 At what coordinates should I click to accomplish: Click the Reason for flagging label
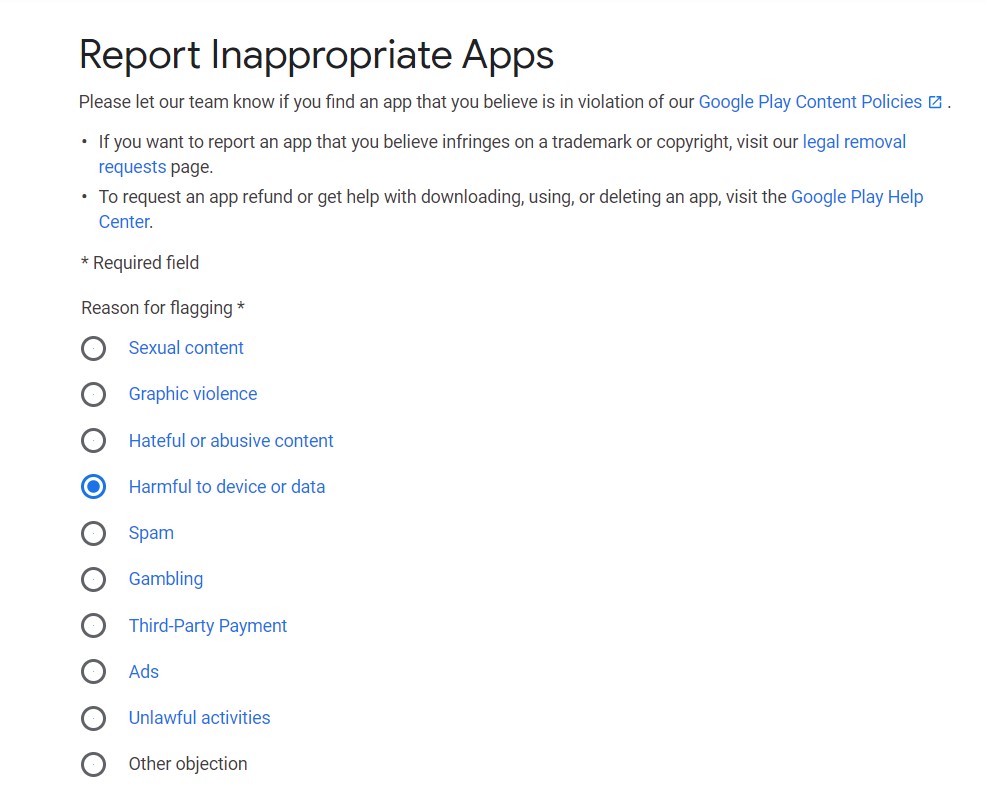(163, 308)
